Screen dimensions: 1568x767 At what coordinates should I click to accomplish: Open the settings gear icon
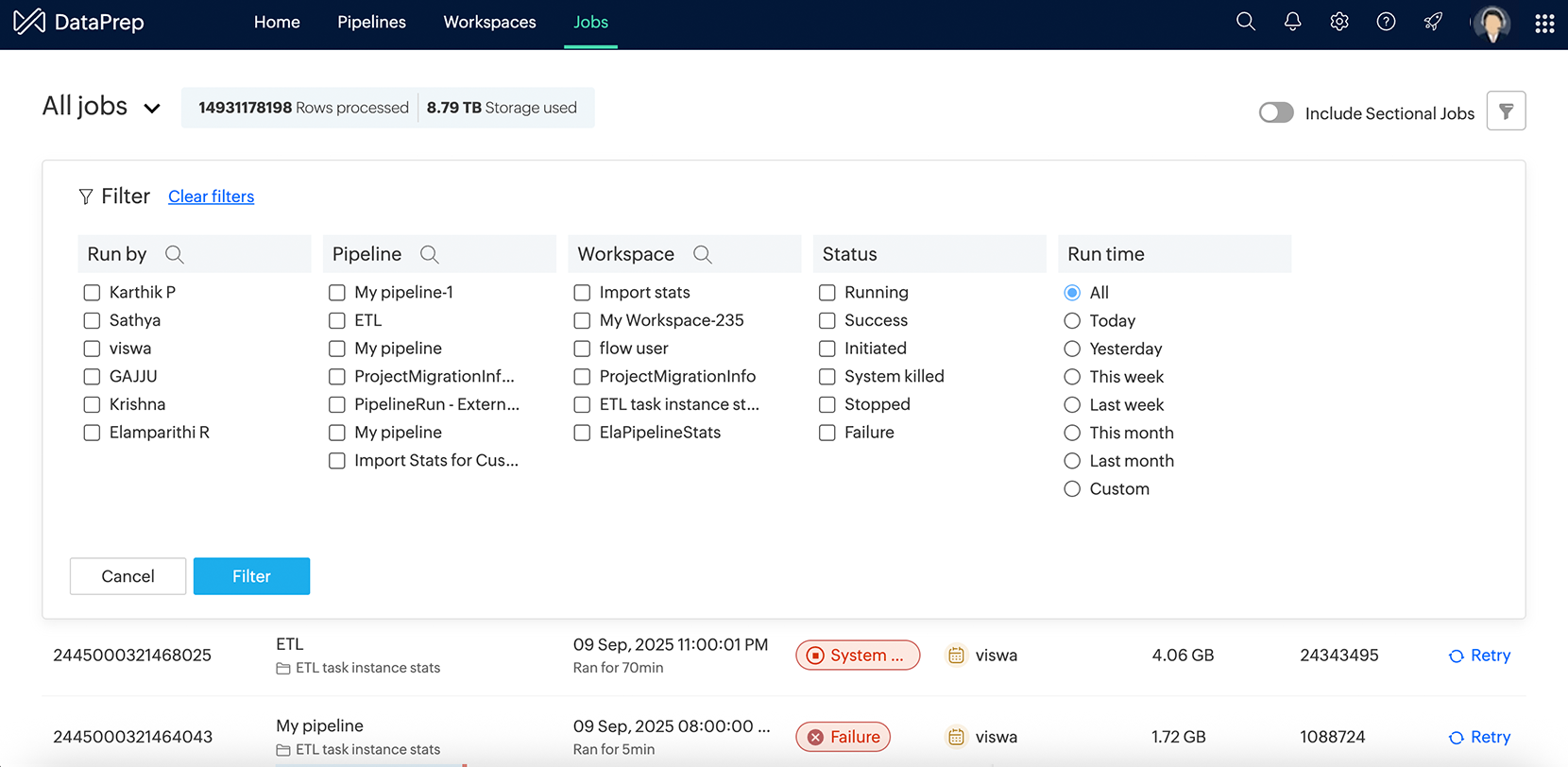click(1338, 22)
